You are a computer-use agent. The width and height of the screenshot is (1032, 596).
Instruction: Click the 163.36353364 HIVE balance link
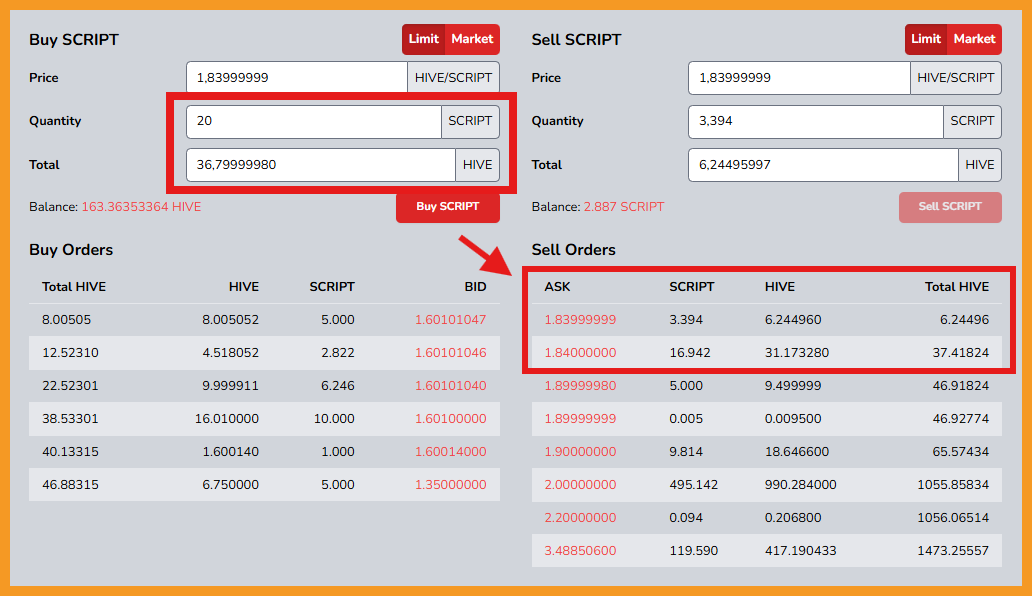coord(142,207)
